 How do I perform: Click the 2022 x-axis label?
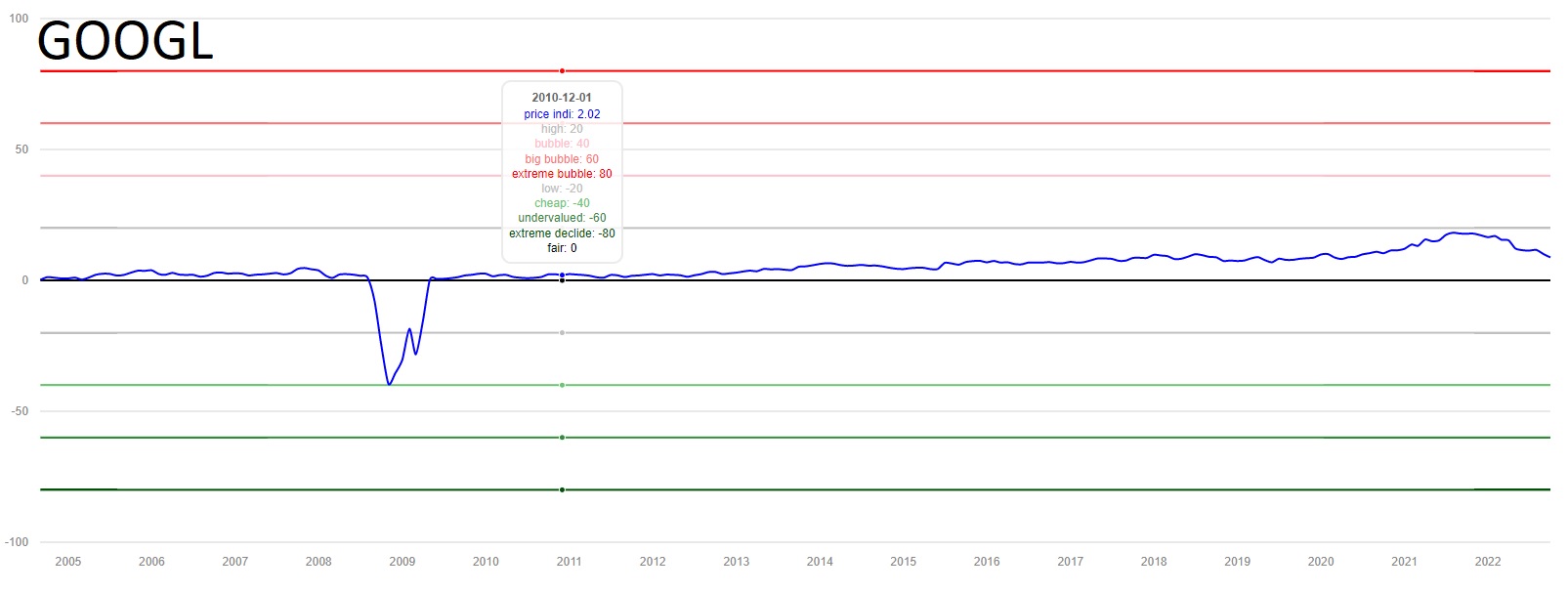[1488, 562]
